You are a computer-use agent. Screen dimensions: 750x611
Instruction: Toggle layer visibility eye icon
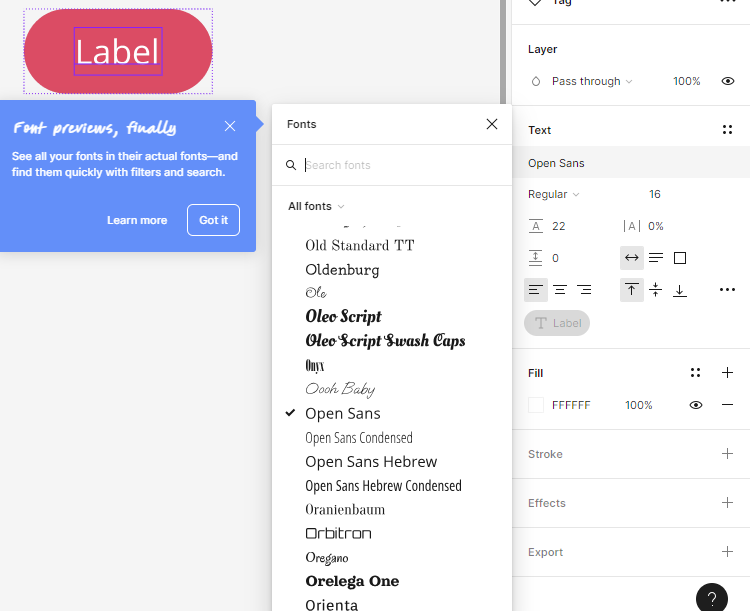pyautogui.click(x=728, y=81)
